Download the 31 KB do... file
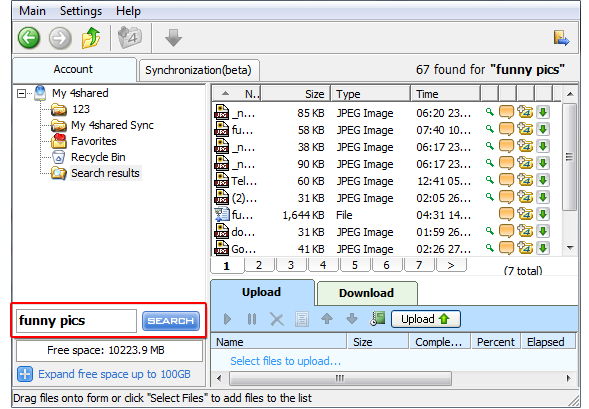This screenshot has height=409, width=589. [x=543, y=231]
